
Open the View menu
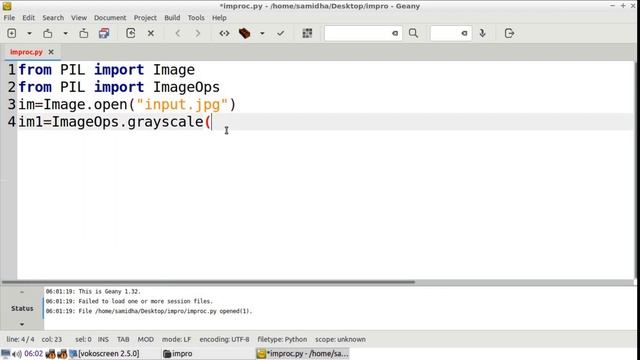point(79,18)
